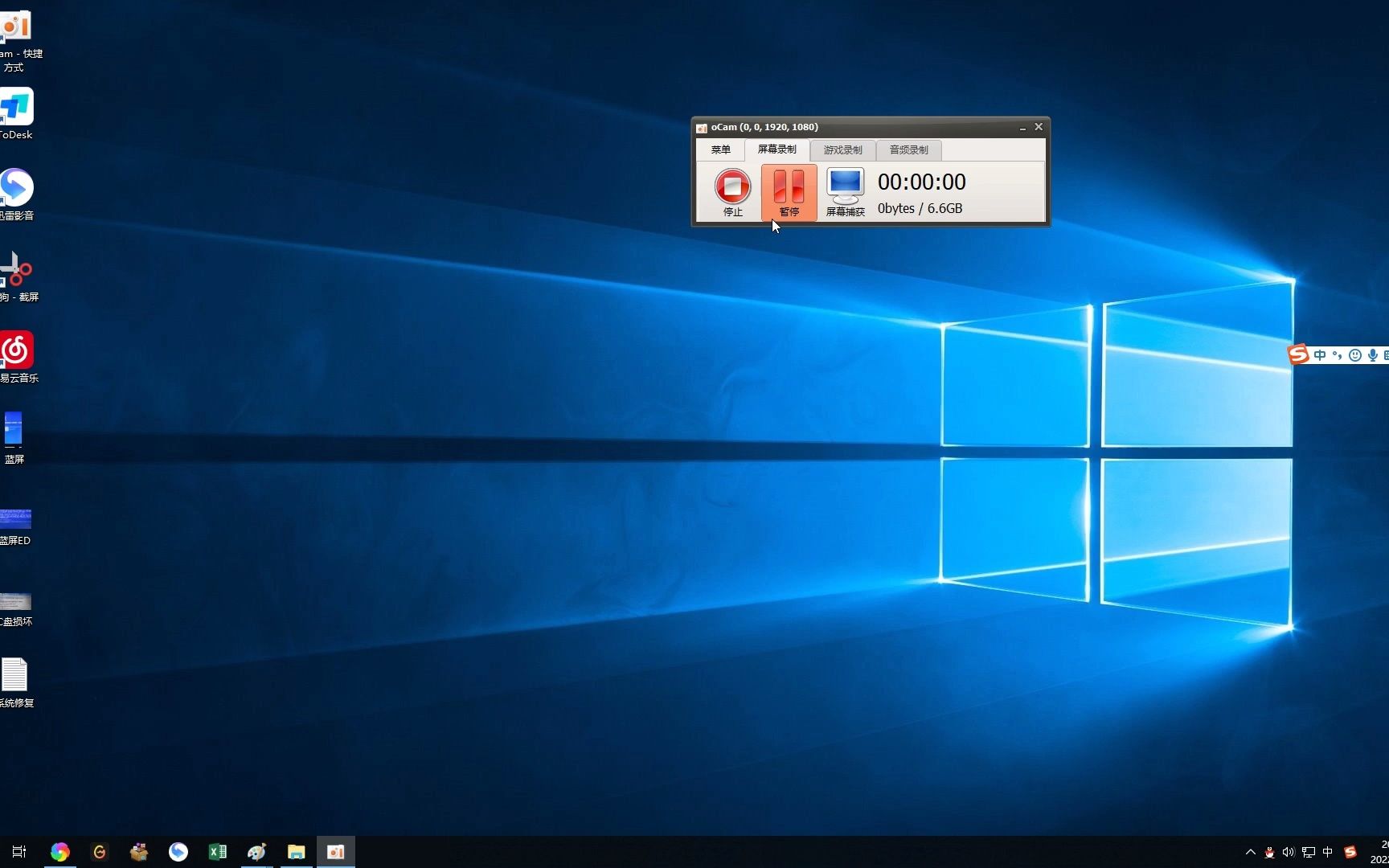The height and width of the screenshot is (868, 1389).
Task: Select the 磁盘损坏 desktop file
Action: 15,609
